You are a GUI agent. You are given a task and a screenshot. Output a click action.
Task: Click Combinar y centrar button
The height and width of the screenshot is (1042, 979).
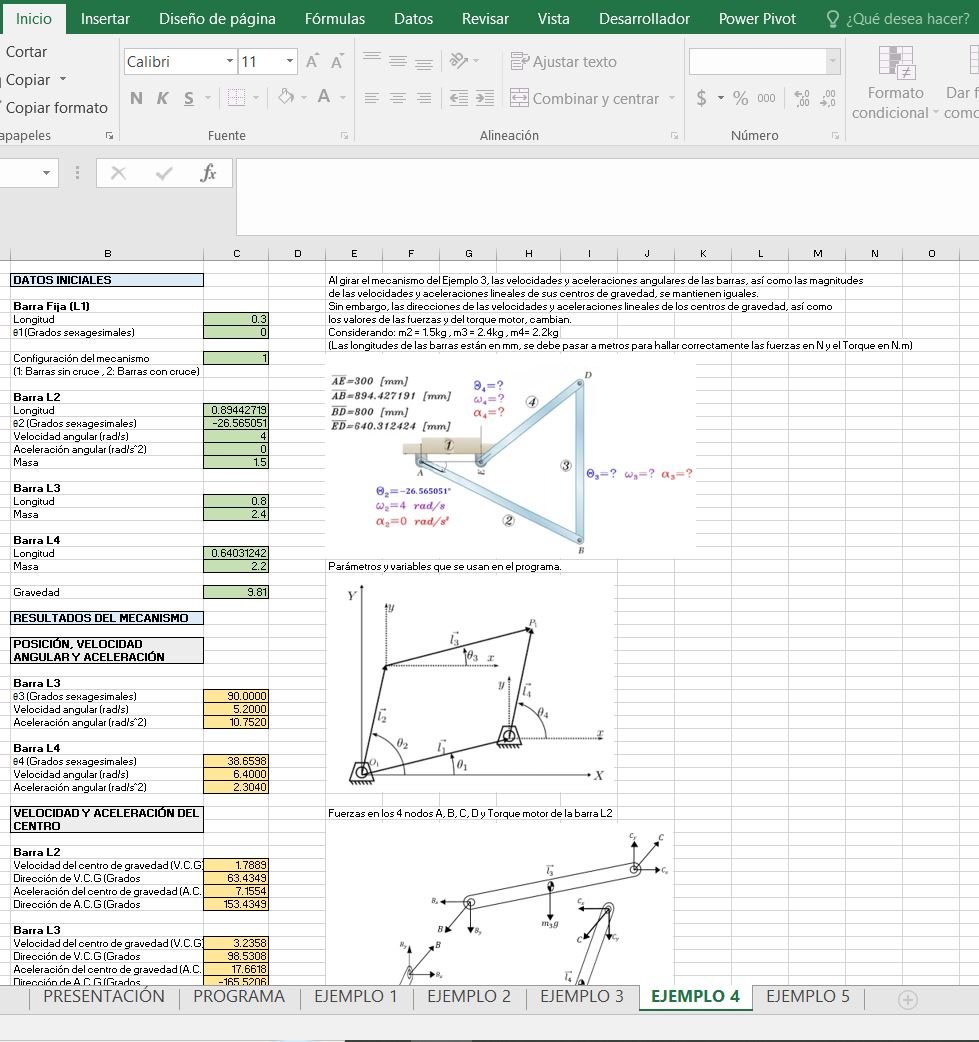click(x=584, y=98)
